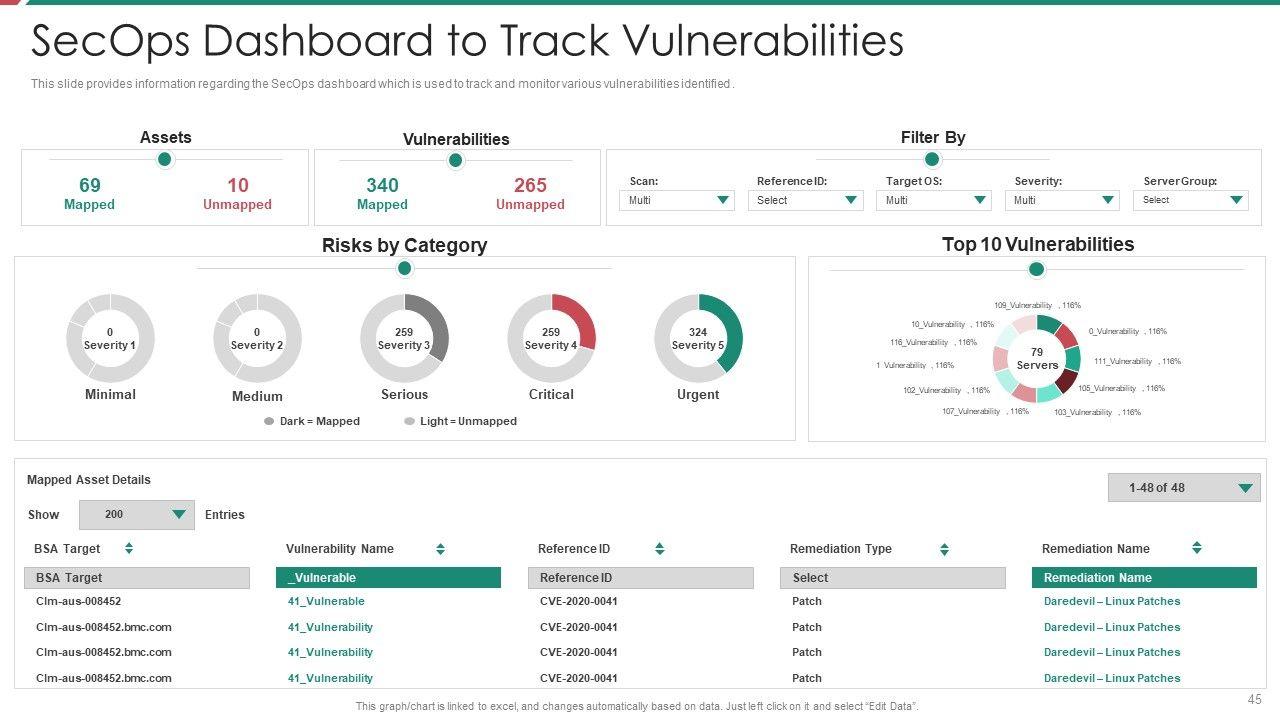Sort the Remediation Type column
1280x720 pixels.
pyautogui.click(x=944, y=549)
